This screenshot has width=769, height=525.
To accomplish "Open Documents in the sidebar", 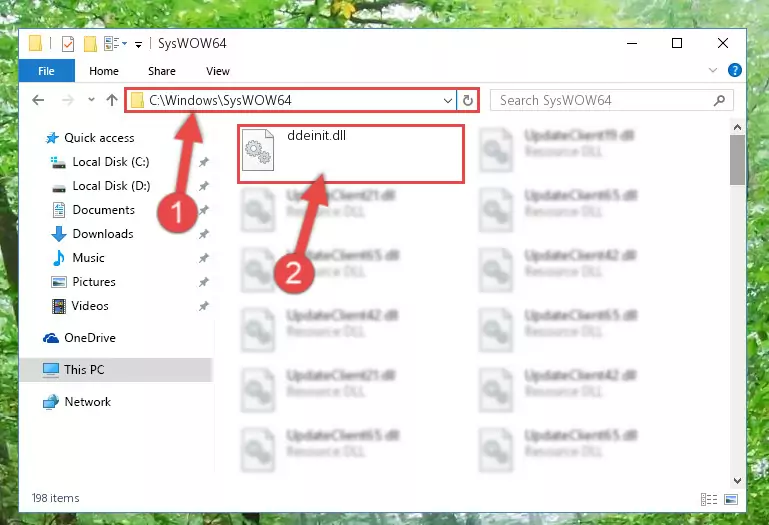I will pos(103,210).
